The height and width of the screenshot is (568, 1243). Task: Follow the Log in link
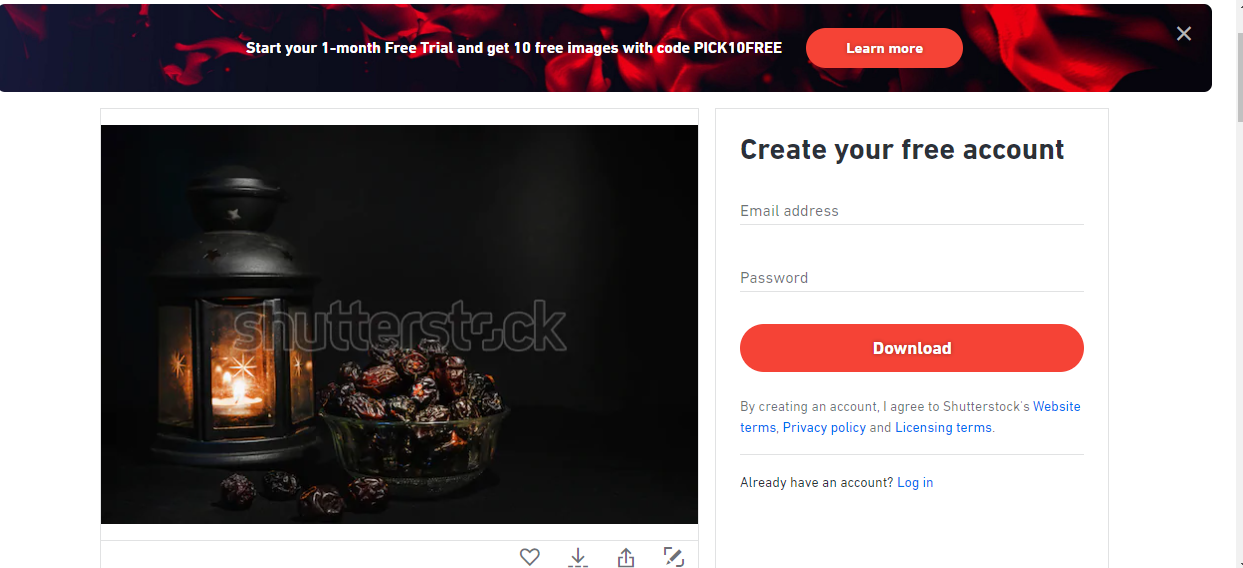coord(915,482)
